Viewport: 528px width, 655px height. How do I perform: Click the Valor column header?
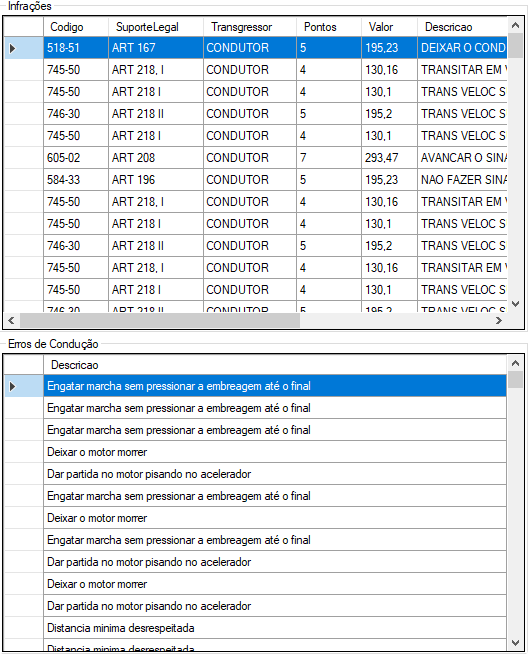pyautogui.click(x=389, y=27)
